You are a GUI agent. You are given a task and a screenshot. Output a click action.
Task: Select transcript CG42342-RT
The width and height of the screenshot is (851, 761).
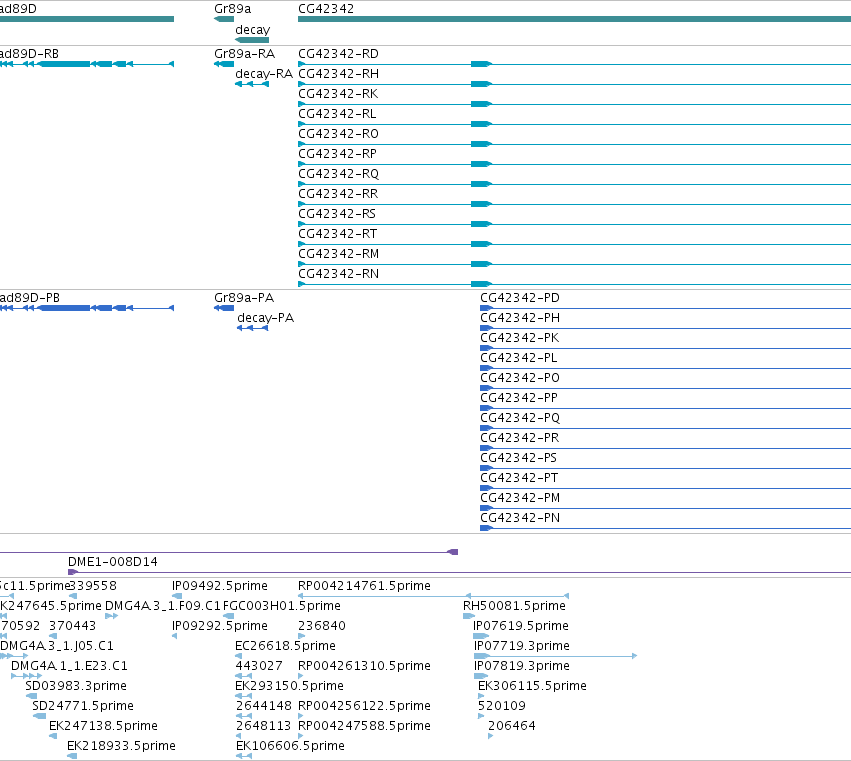click(x=338, y=234)
